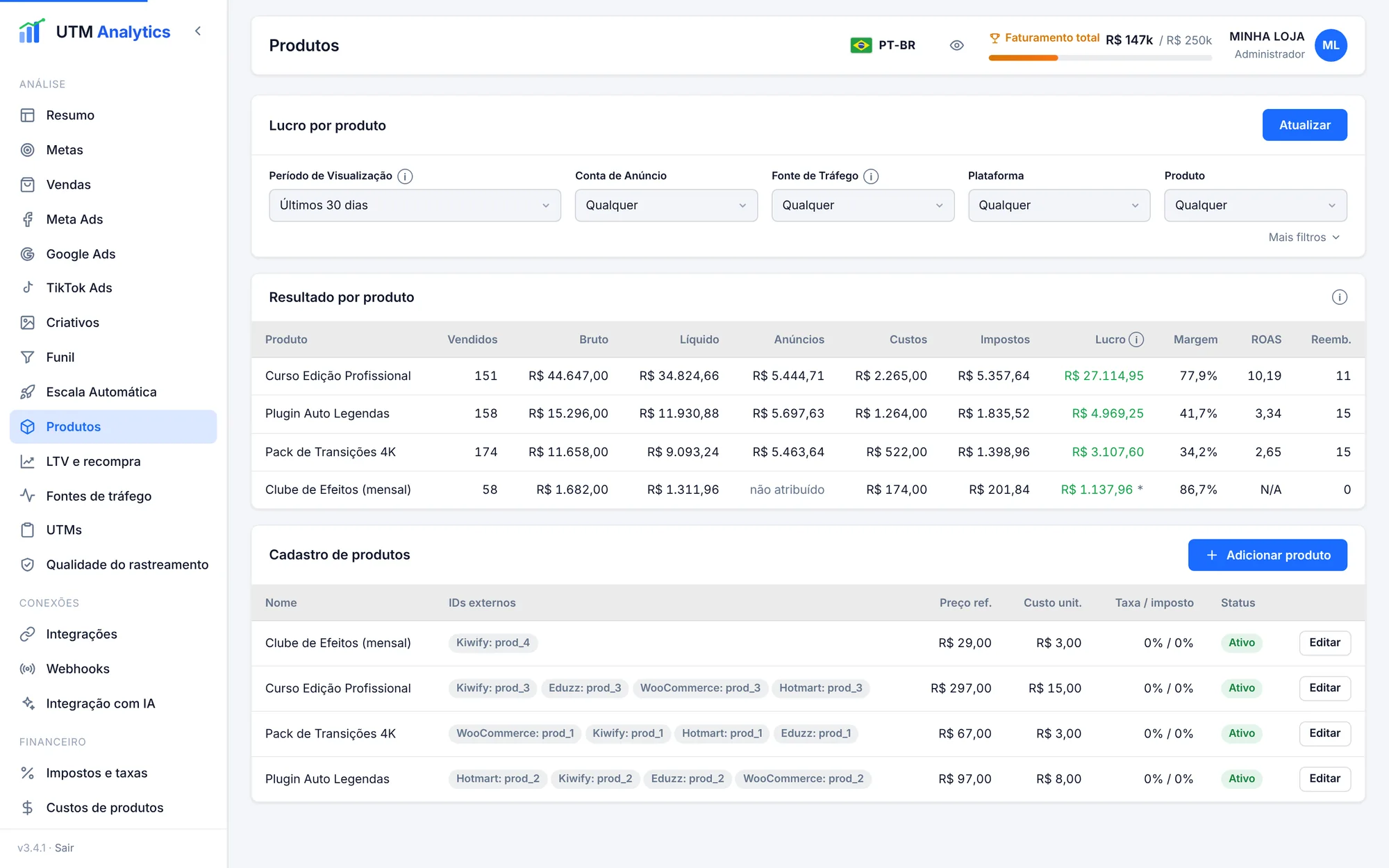Image resolution: width=1389 pixels, height=868 pixels.
Task: Open the ML user avatar
Action: pos(1331,45)
